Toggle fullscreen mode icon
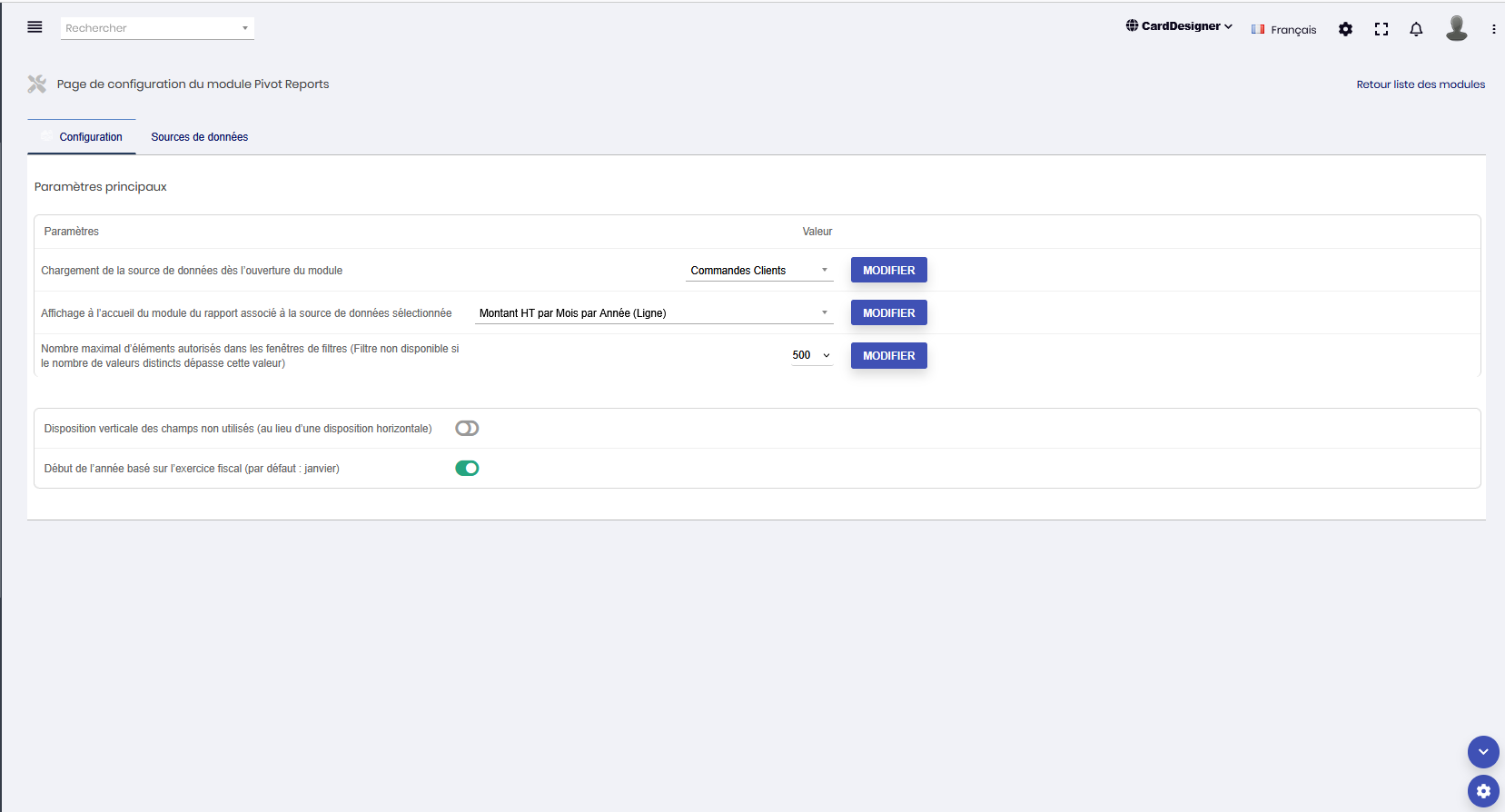The width and height of the screenshot is (1505, 812). (1381, 29)
